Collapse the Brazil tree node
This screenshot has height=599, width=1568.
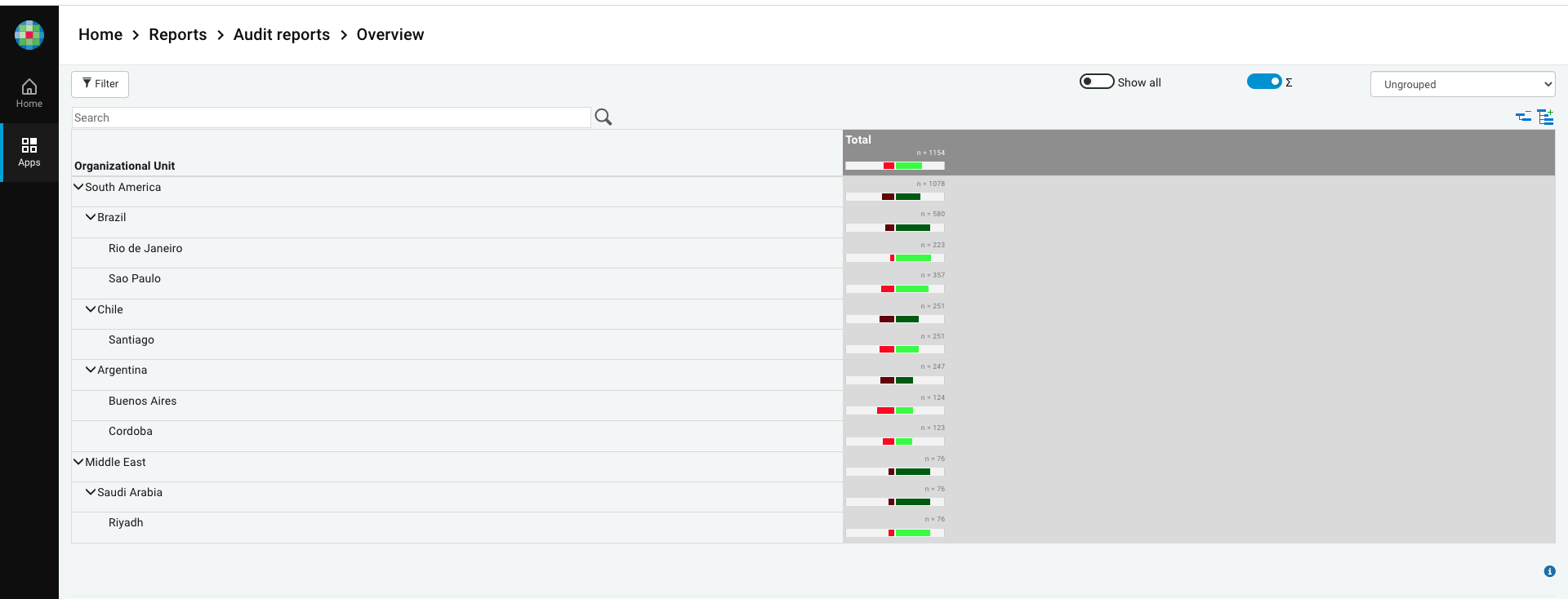pyautogui.click(x=91, y=217)
